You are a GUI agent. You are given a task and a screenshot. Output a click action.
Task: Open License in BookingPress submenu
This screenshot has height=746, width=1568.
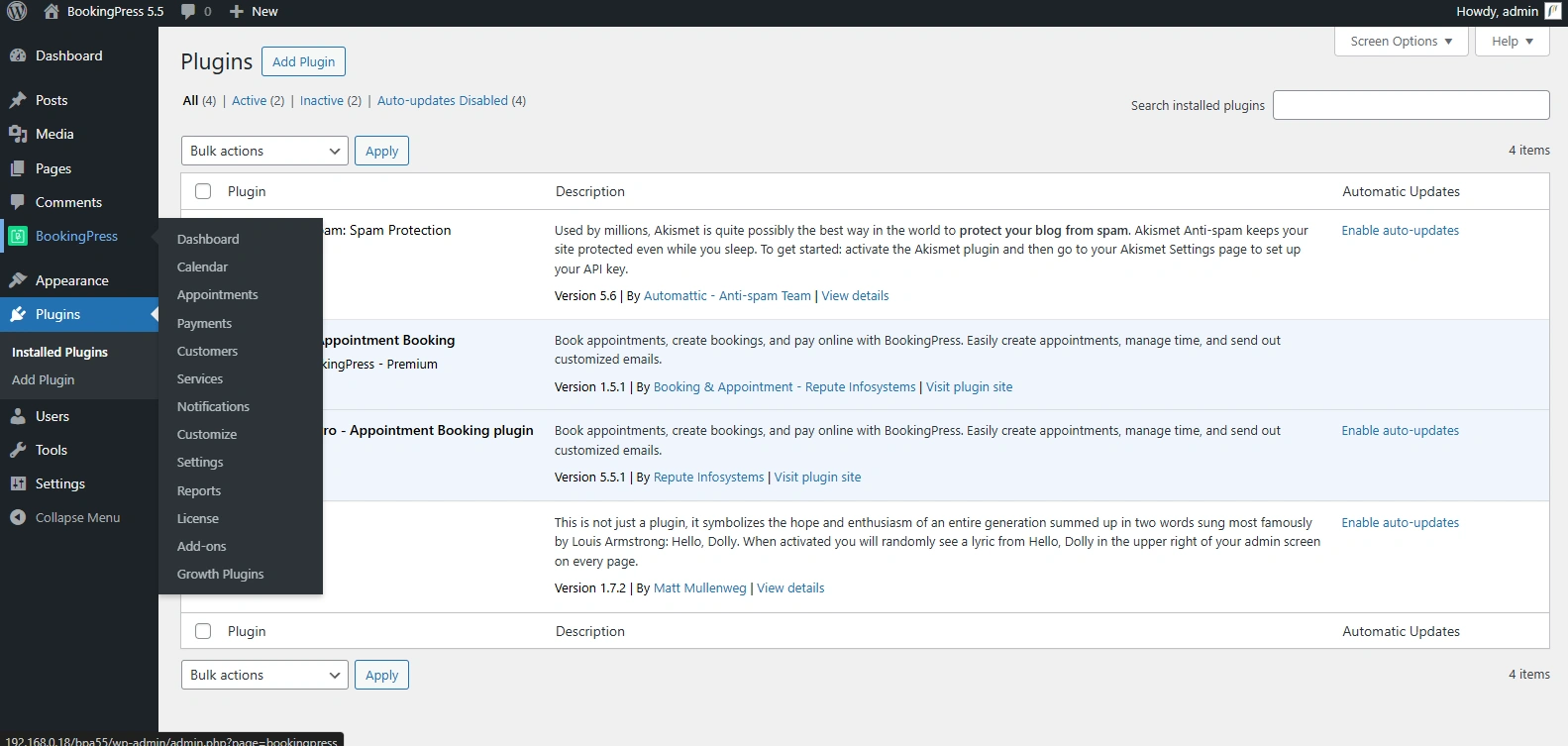pyautogui.click(x=198, y=519)
